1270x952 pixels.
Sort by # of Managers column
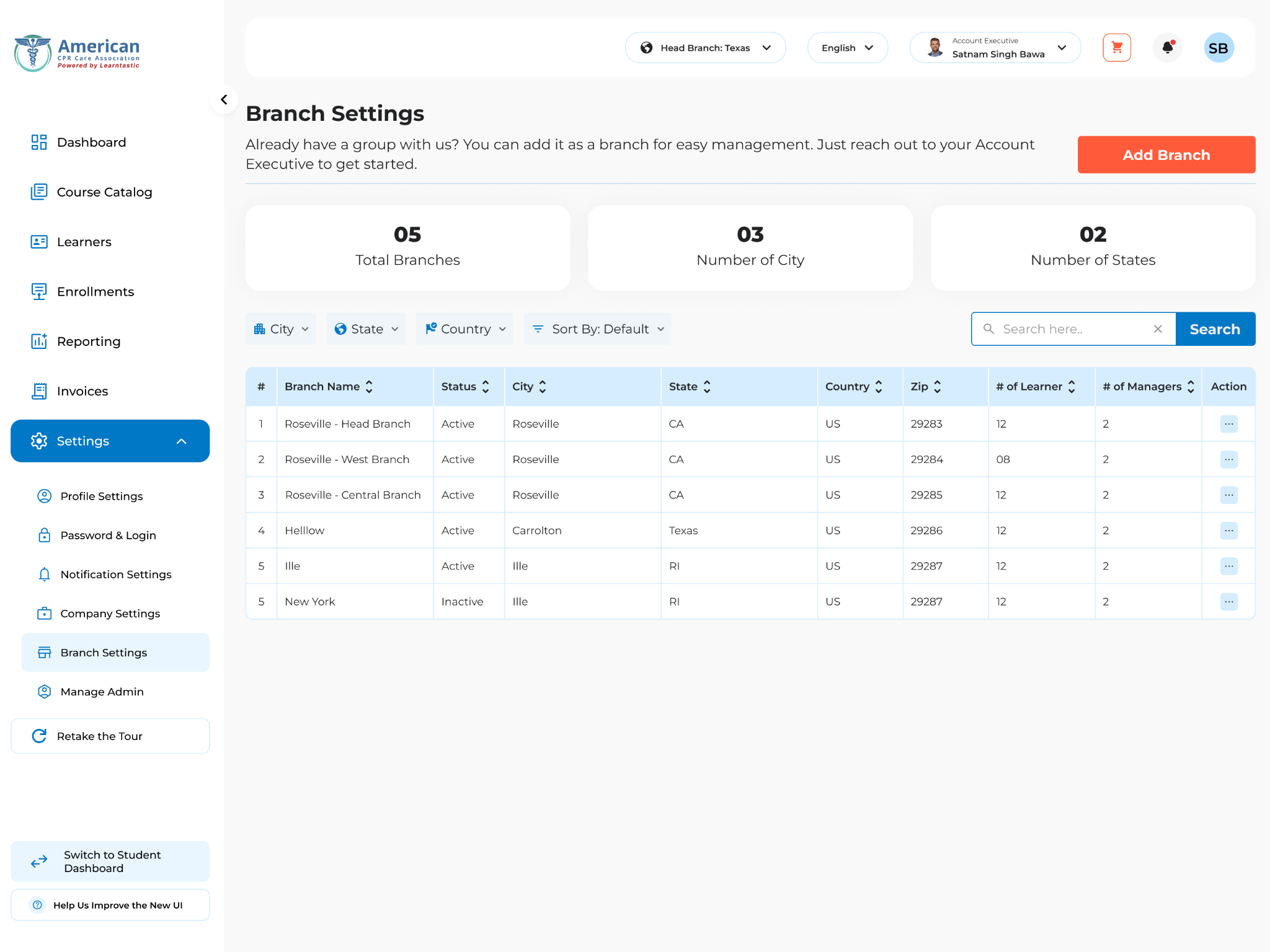tap(1190, 387)
